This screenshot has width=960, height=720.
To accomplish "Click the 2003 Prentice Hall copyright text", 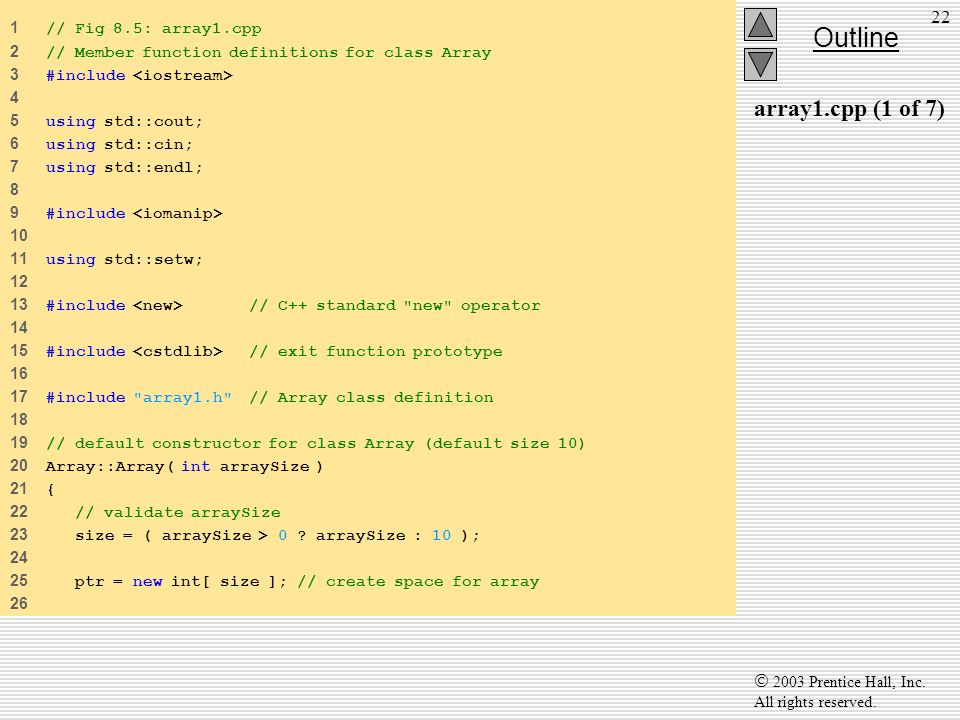I will 839,681.
